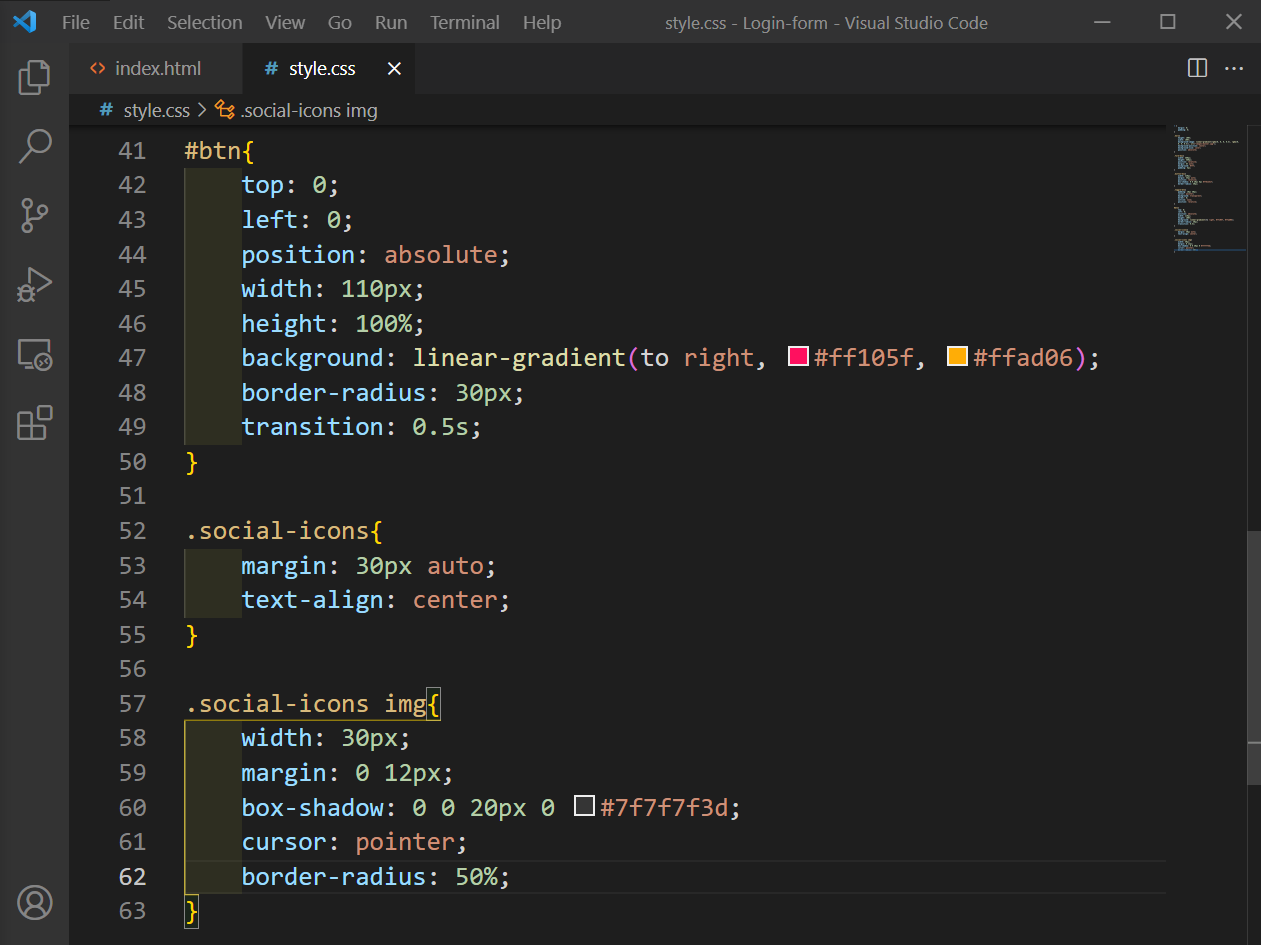
Task: Click the 'center' value on line 54
Action: (x=455, y=599)
